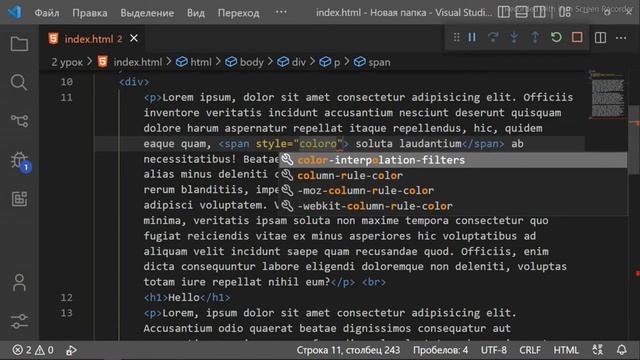
Task: Open the Выделение menu
Action: tap(147, 13)
